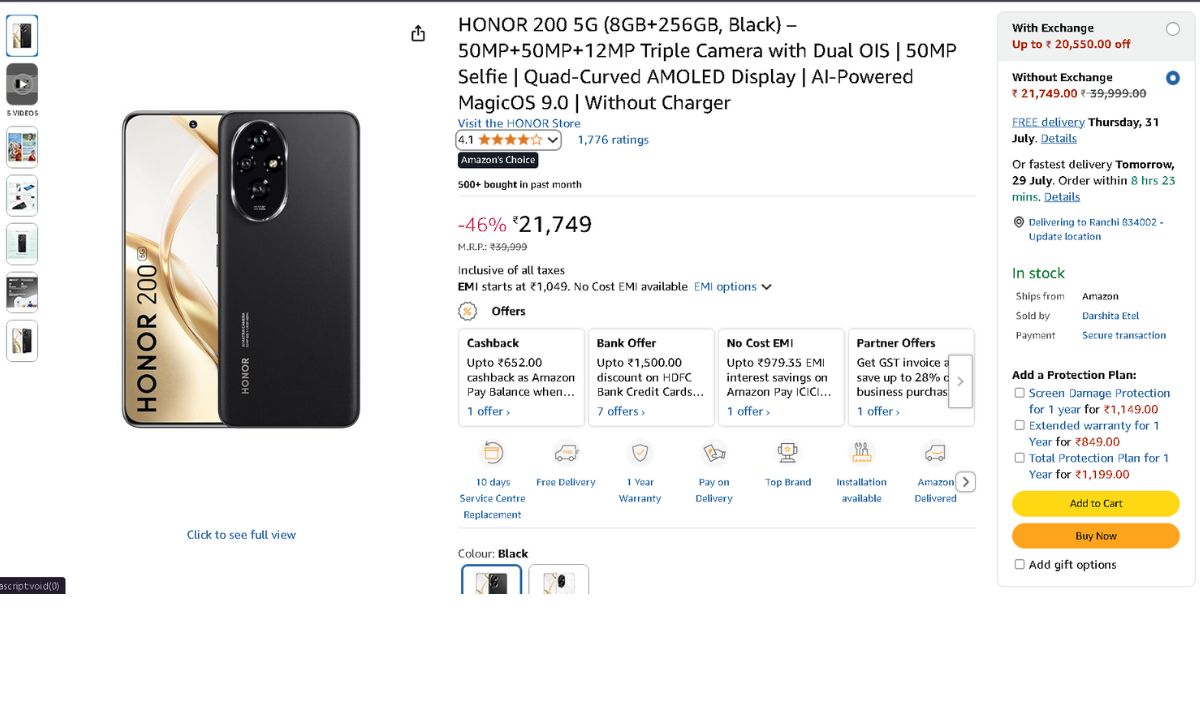Click the 10 days Service Centre Replacement icon
Screen dimensions: 1200x720
tap(492, 453)
